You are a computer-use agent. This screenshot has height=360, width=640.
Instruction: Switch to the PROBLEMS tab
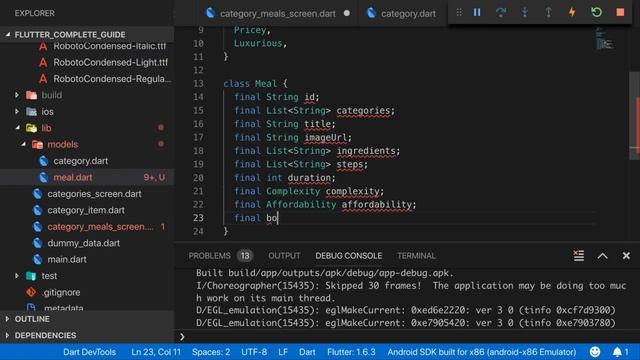pos(209,256)
